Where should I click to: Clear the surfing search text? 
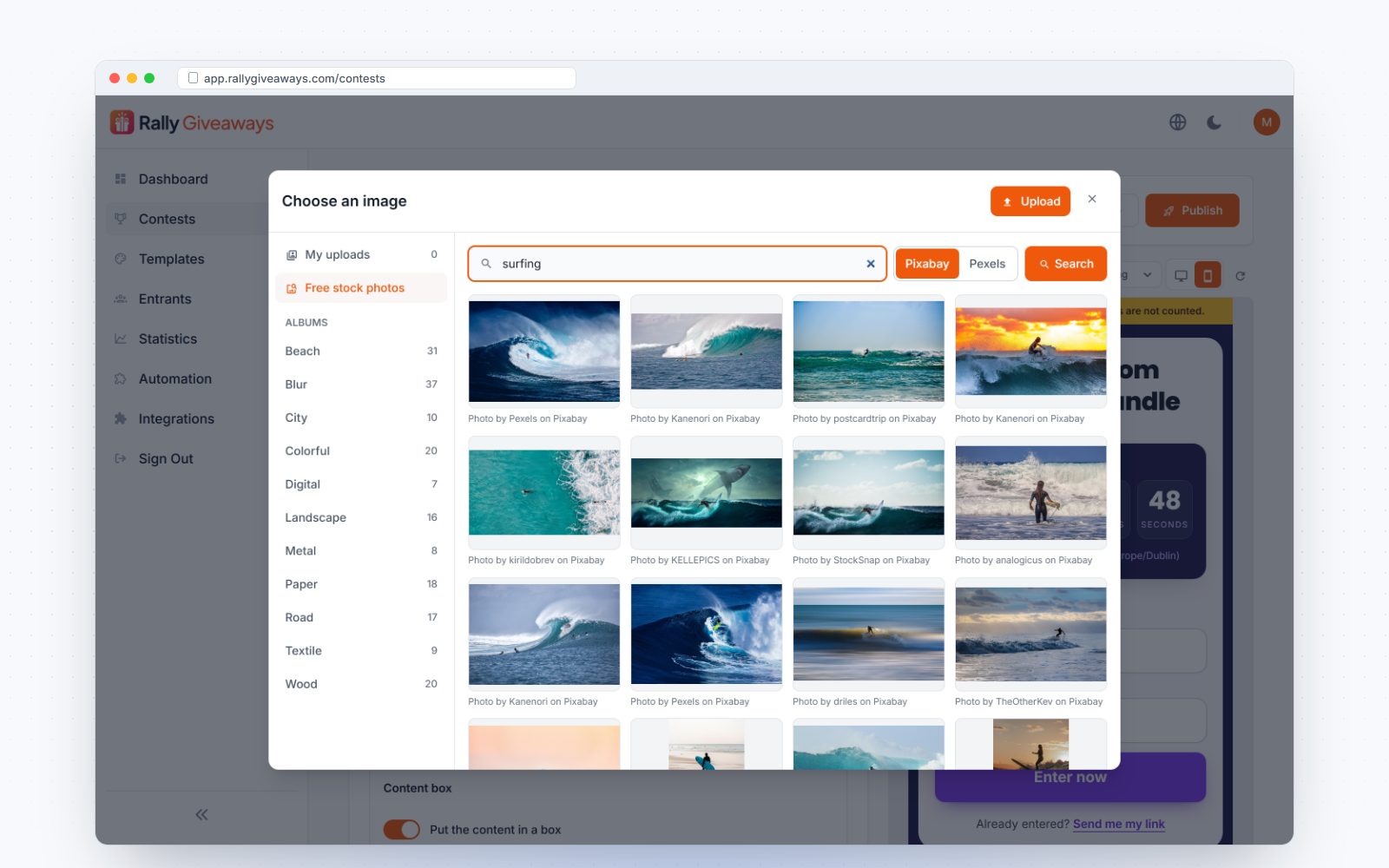[x=871, y=264]
